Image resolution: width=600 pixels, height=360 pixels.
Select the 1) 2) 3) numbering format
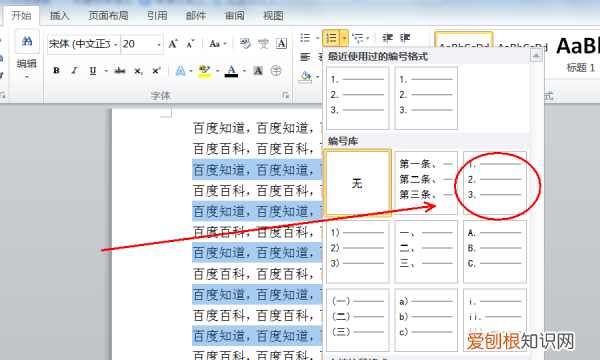tap(357, 251)
